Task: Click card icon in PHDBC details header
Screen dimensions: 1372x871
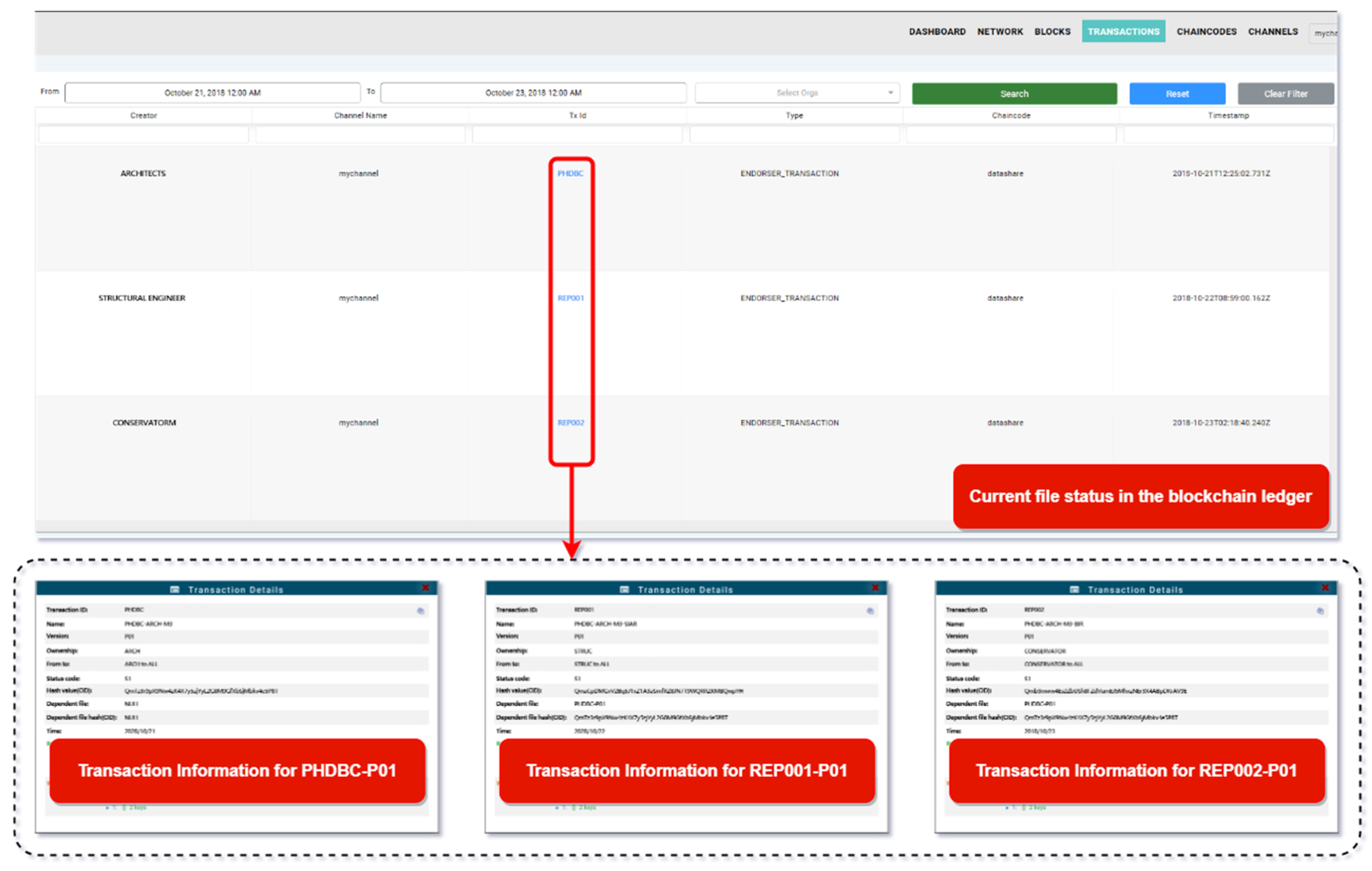Action: coord(175,590)
